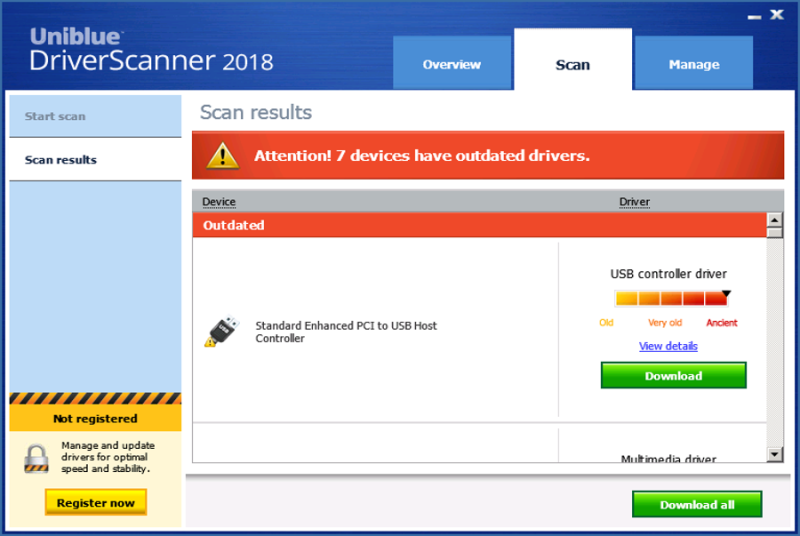Click the scrollbar down arrow
Image resolution: width=800 pixels, height=536 pixels.
pos(774,454)
